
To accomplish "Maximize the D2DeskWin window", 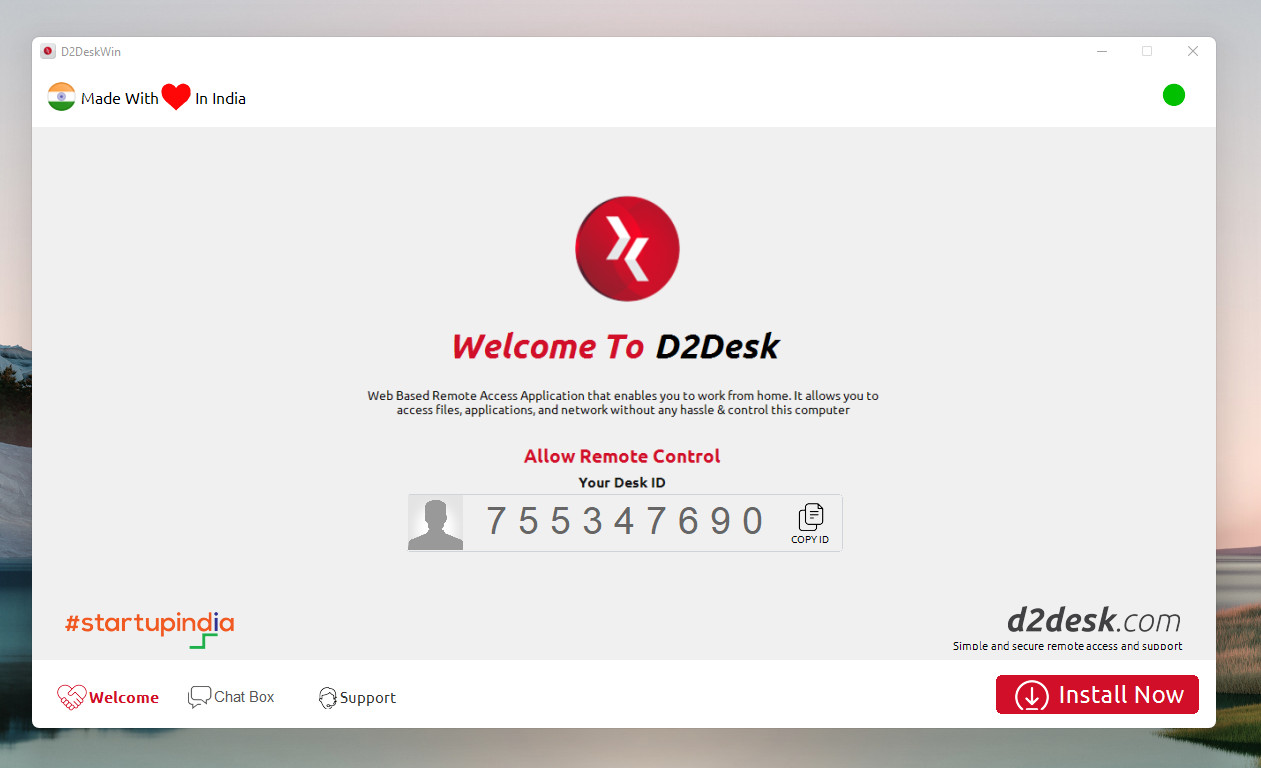I will pyautogui.click(x=1147, y=51).
